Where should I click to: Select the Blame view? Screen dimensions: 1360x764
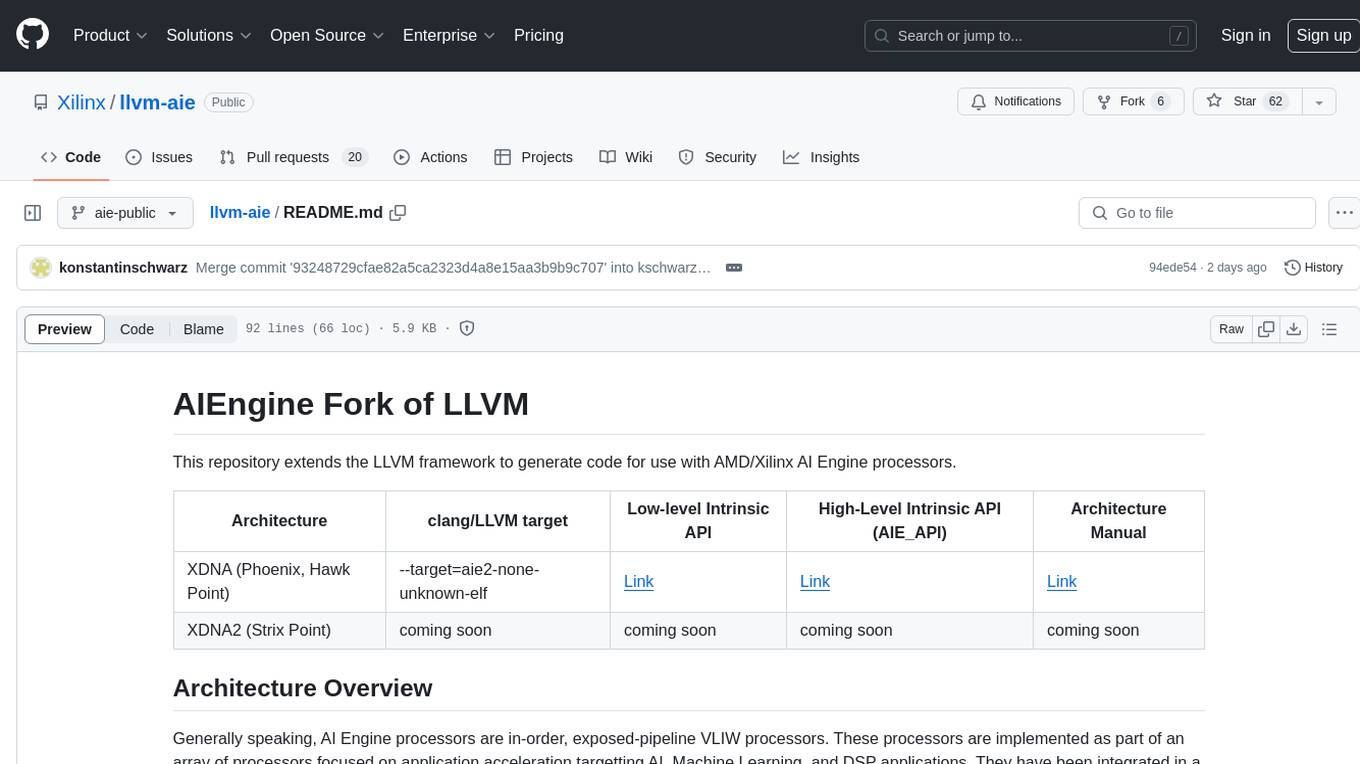coord(204,329)
